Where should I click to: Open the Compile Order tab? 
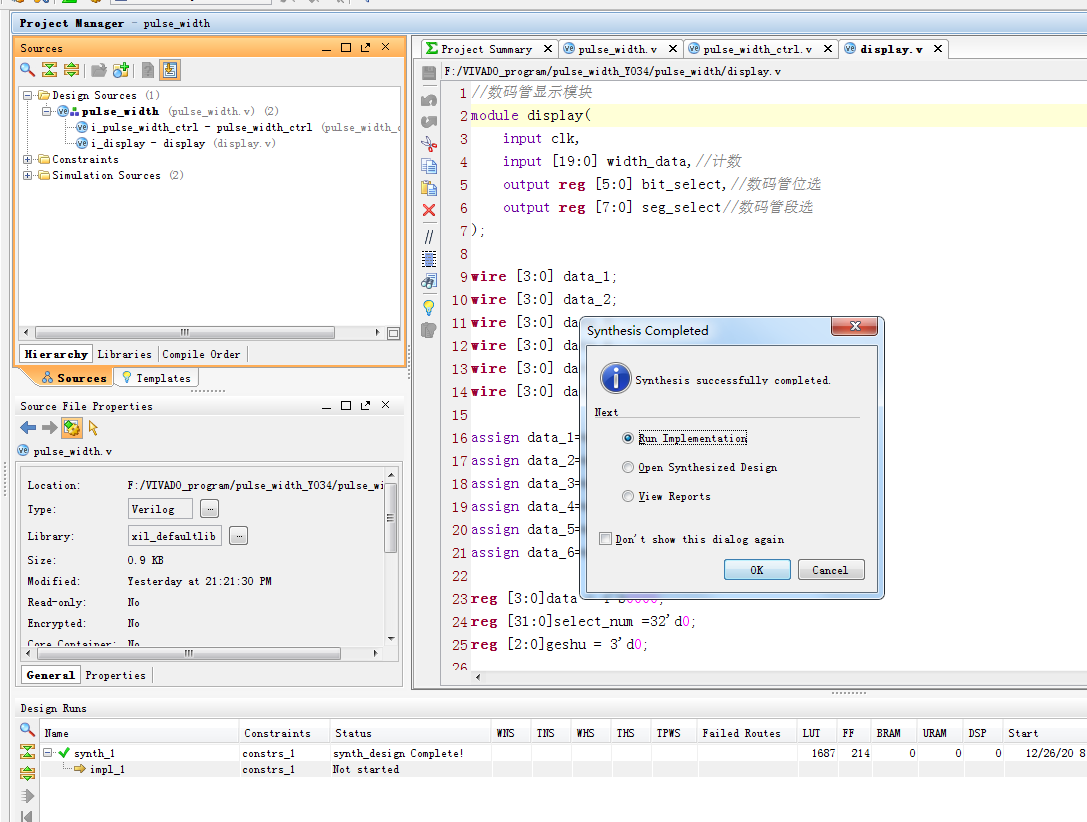coord(201,354)
